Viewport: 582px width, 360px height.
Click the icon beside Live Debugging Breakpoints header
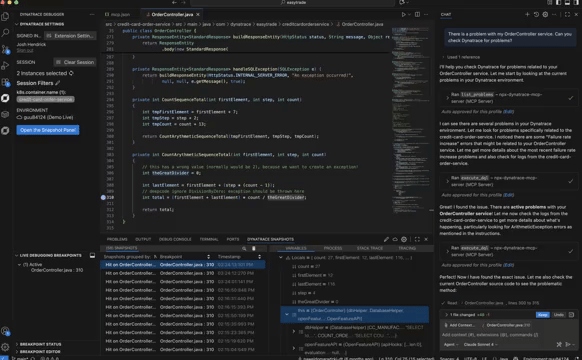coord(92,255)
